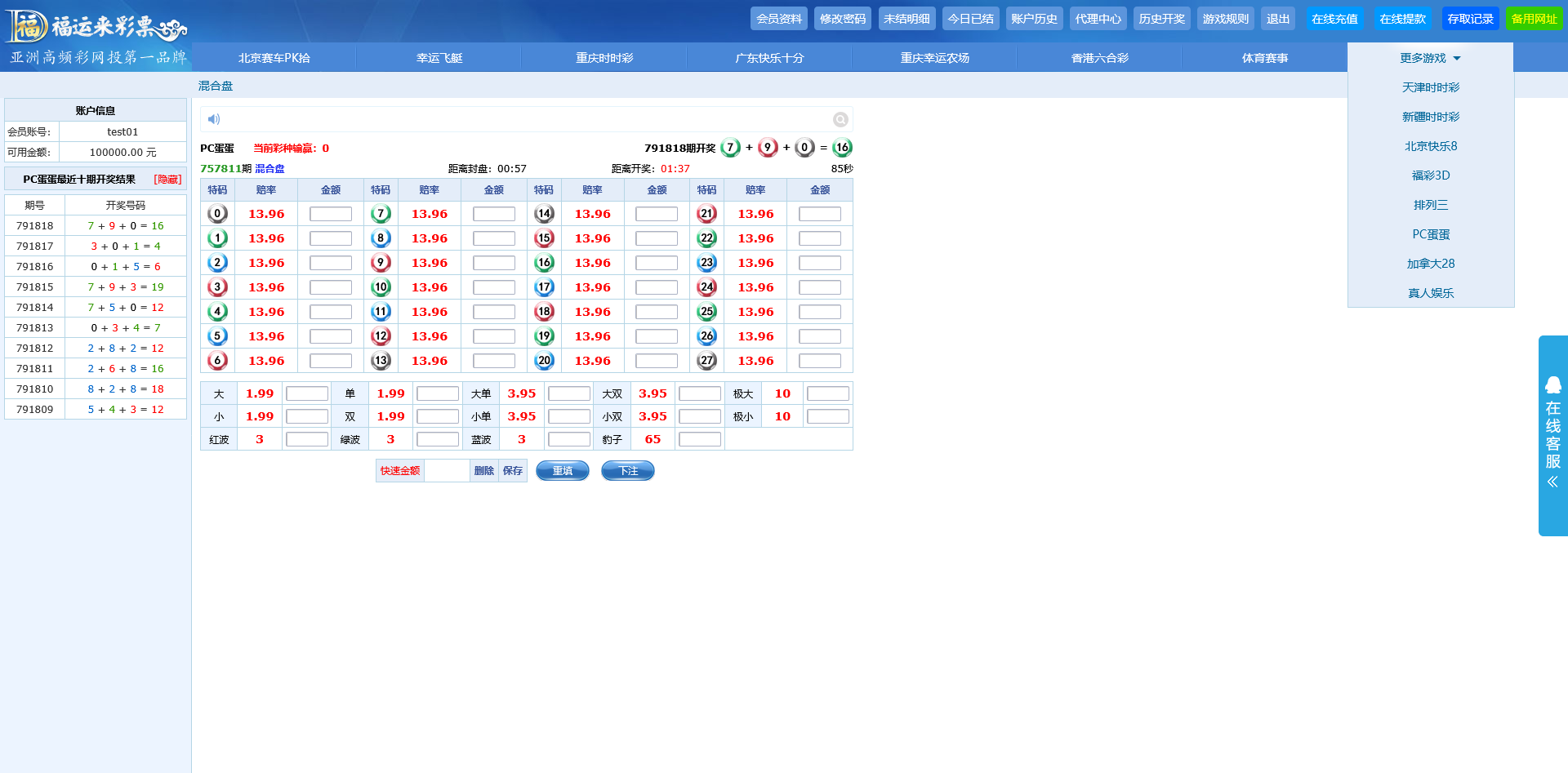This screenshot has width=1568, height=773.
Task: Click number ball 27 in betting table
Action: (706, 361)
